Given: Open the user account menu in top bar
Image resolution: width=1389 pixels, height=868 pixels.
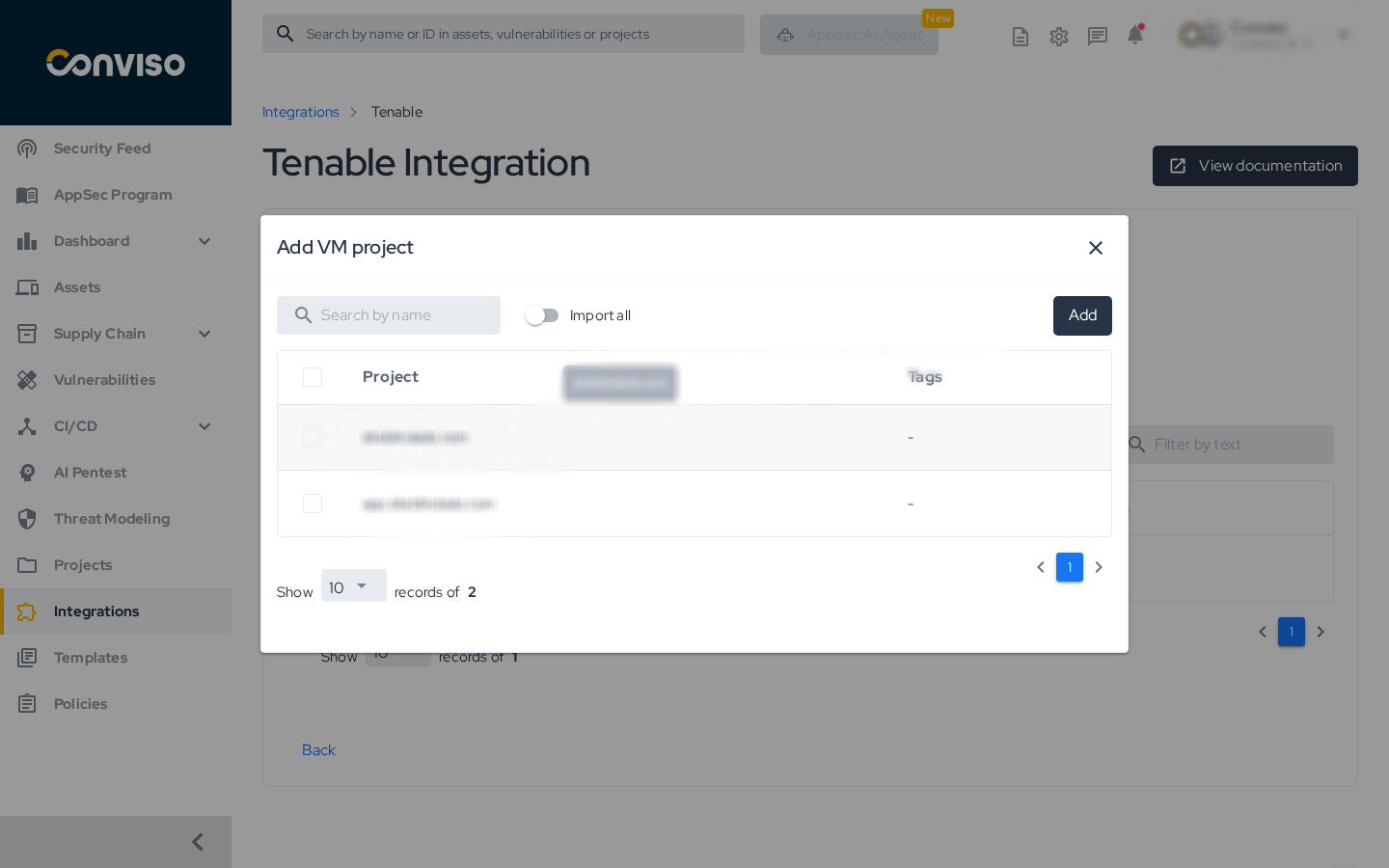Looking at the screenshot, I should coord(1264,35).
